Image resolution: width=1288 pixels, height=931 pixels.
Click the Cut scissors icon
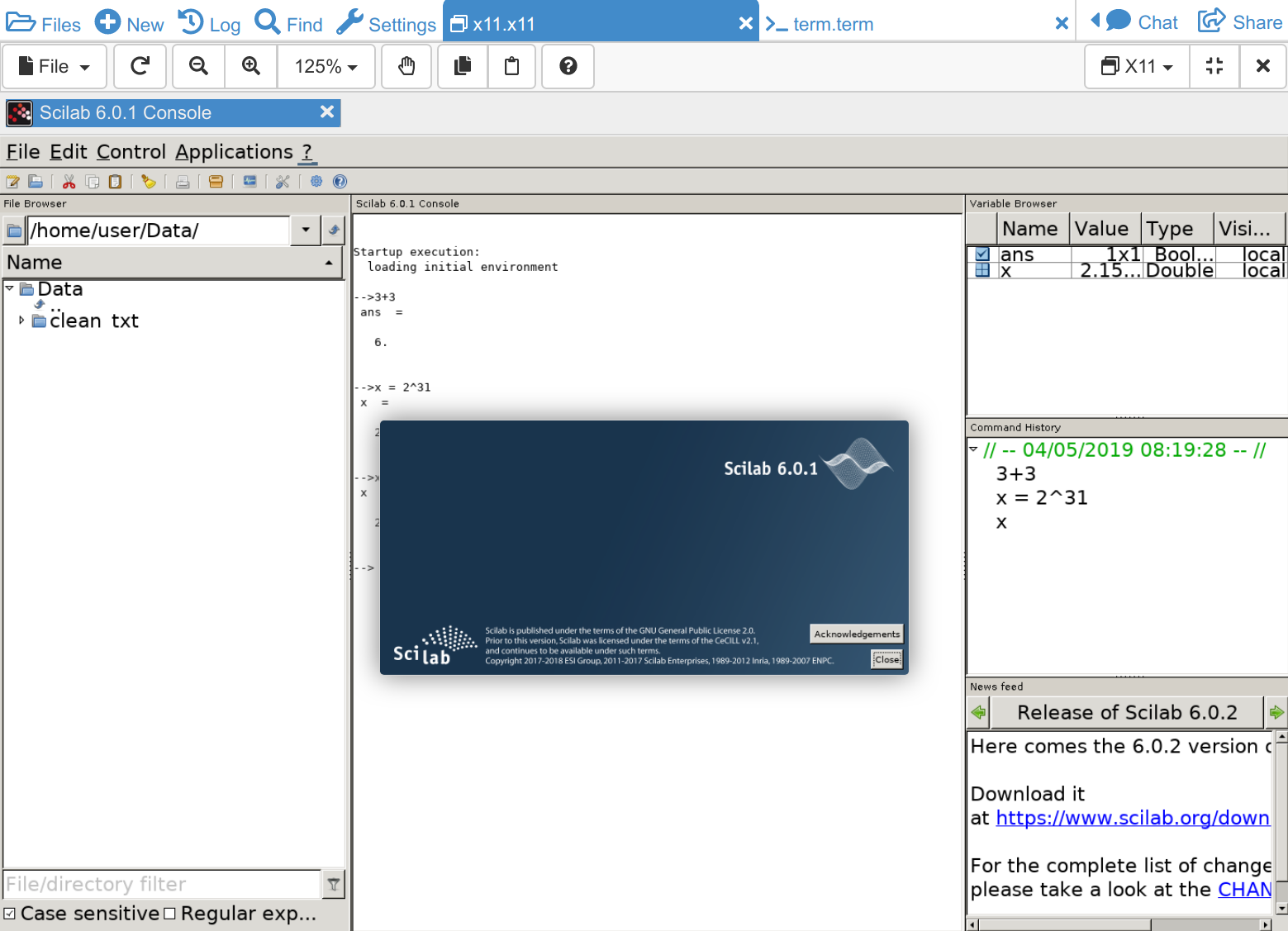(69, 182)
